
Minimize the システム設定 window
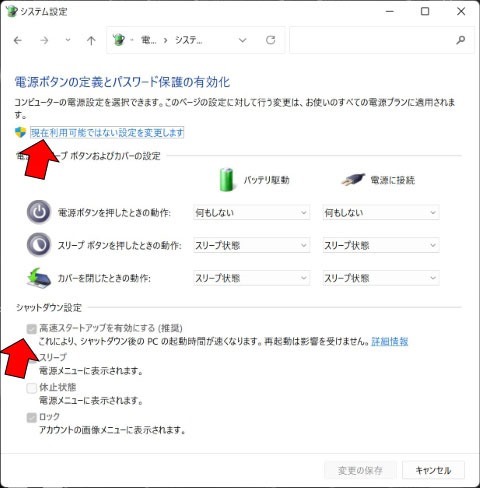tap(390, 11)
